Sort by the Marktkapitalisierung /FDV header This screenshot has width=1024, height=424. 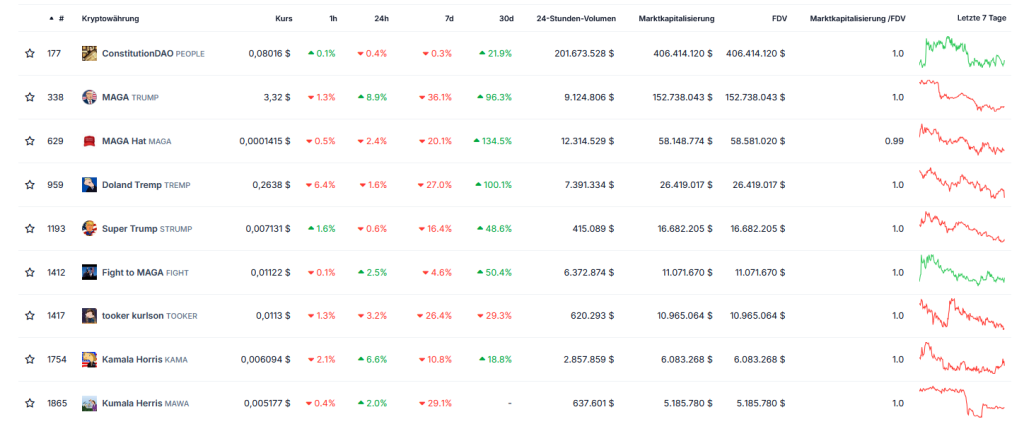[x=858, y=19]
